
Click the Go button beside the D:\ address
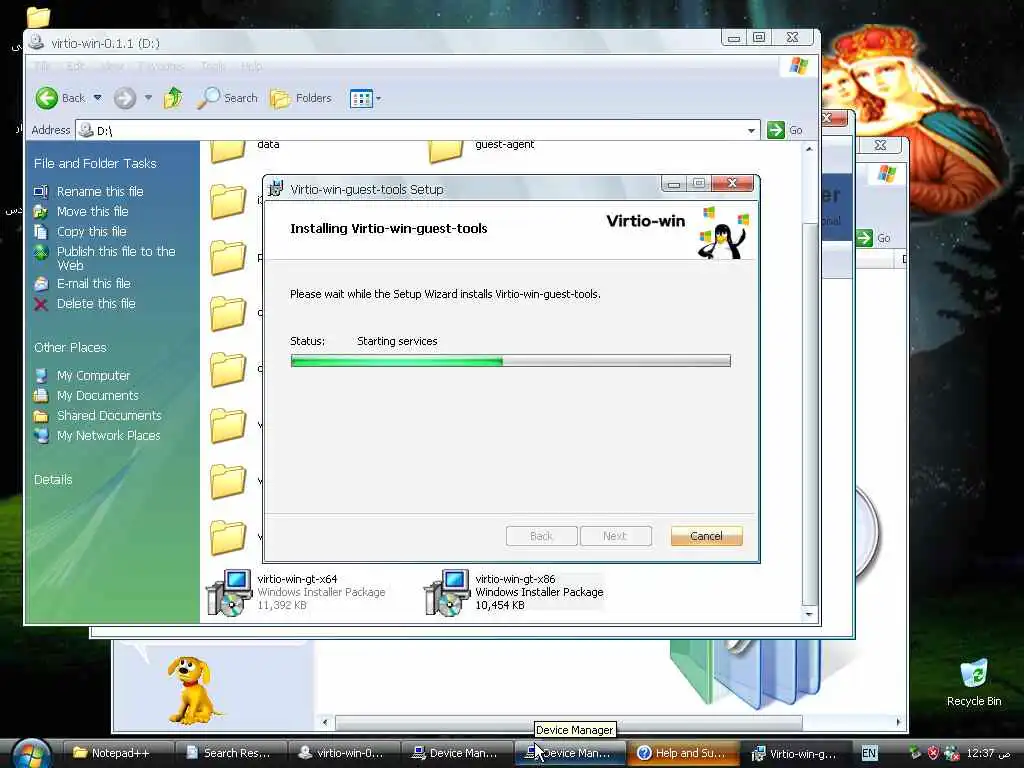786,130
